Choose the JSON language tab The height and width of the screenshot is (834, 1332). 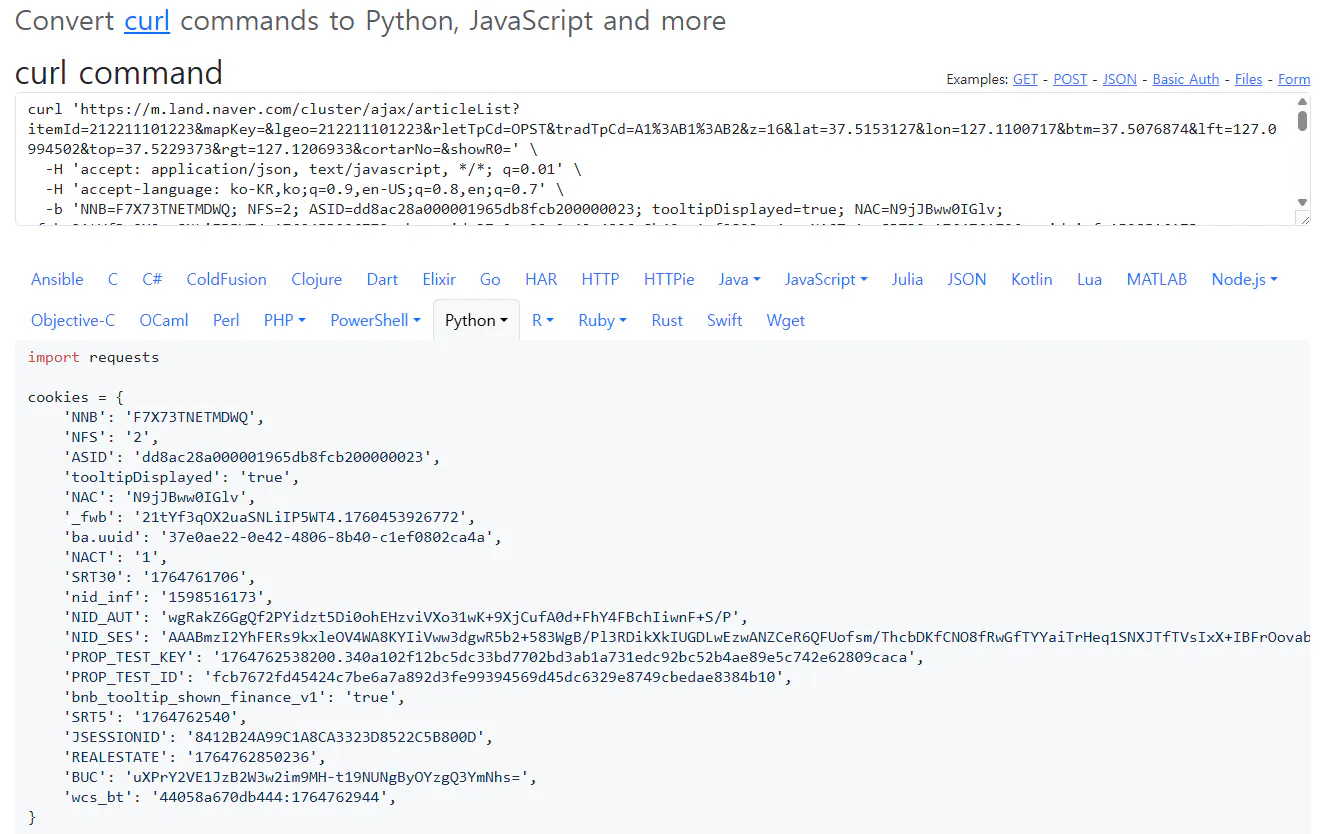click(x=967, y=279)
